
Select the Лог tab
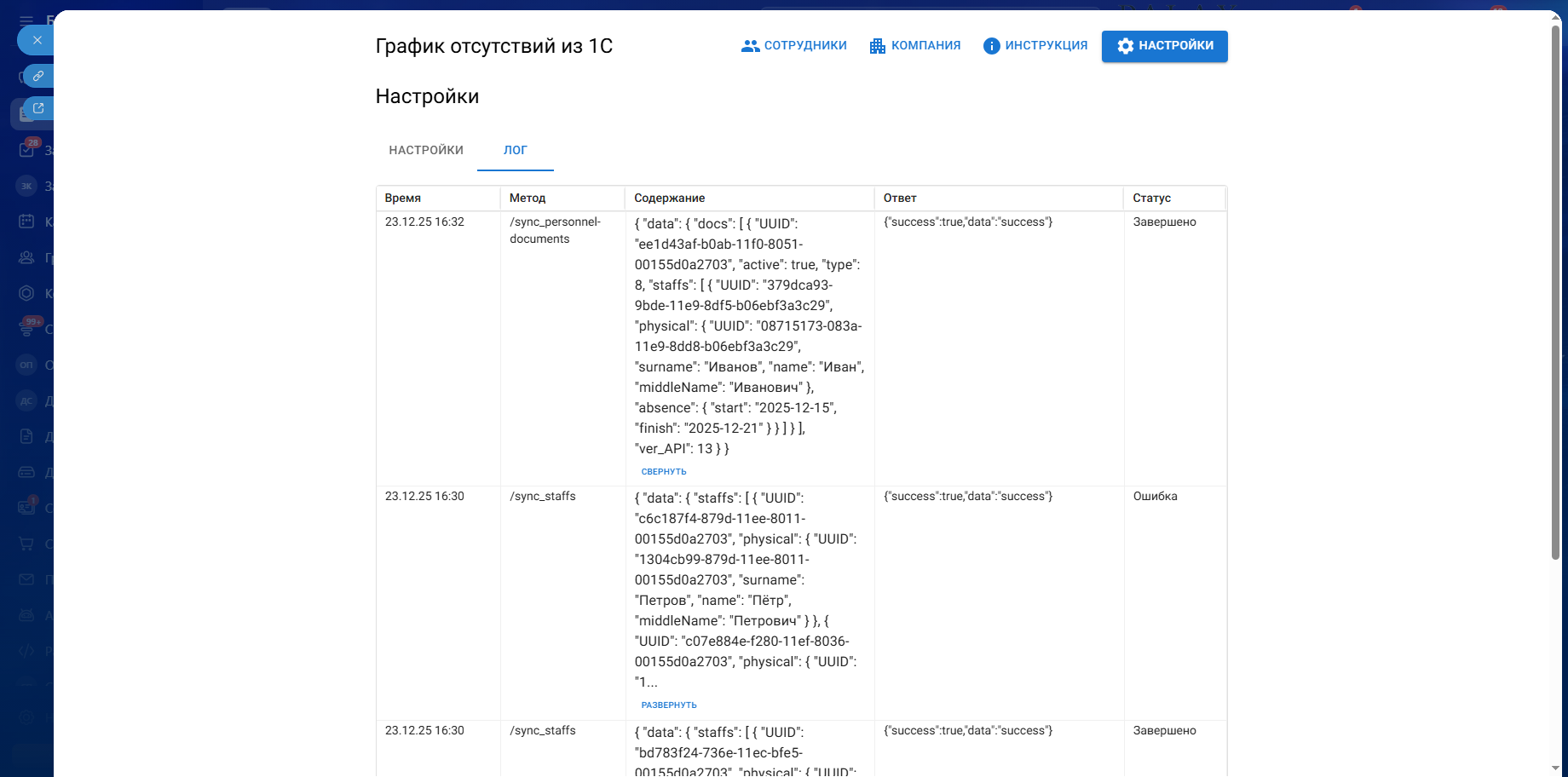click(515, 150)
